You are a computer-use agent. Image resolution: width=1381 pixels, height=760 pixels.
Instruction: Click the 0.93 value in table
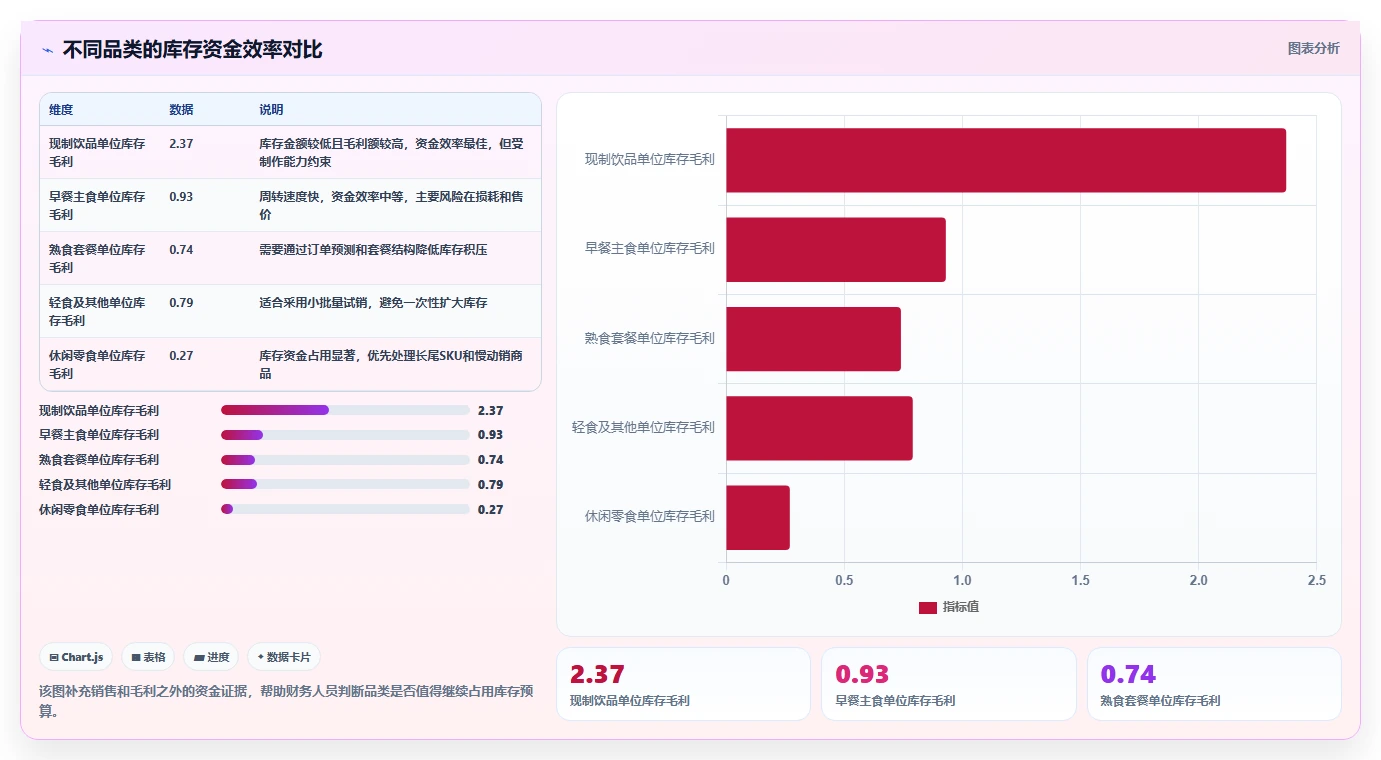pos(181,197)
